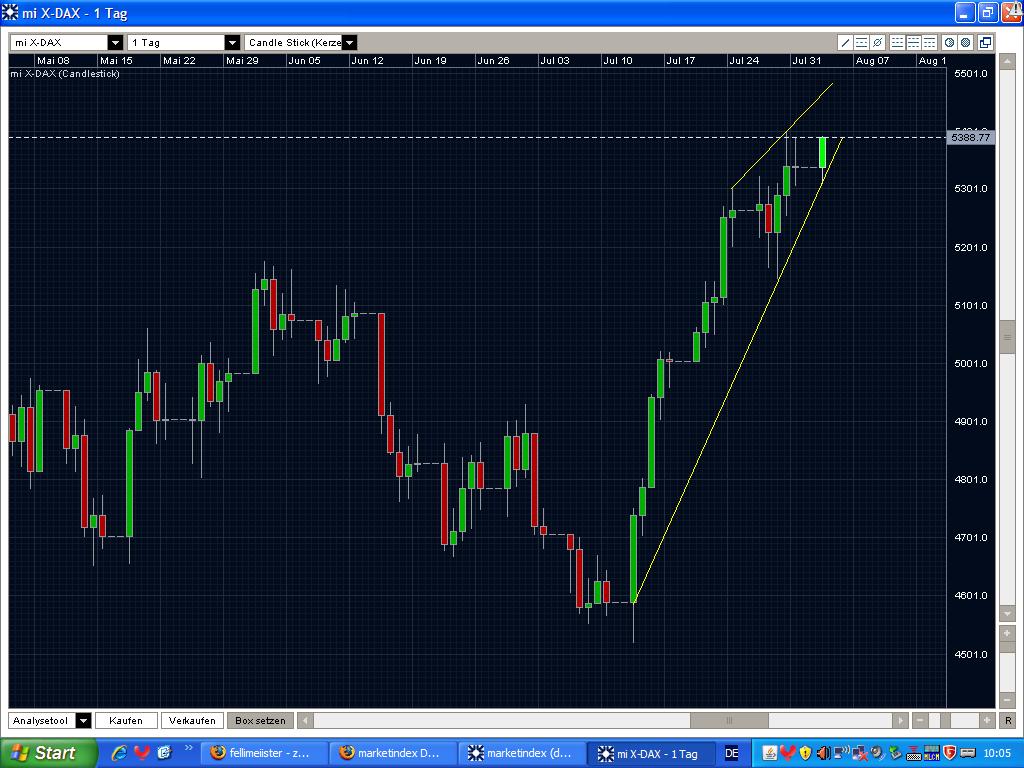Select the trend line drawing tool
The width and height of the screenshot is (1024, 768).
click(845, 42)
